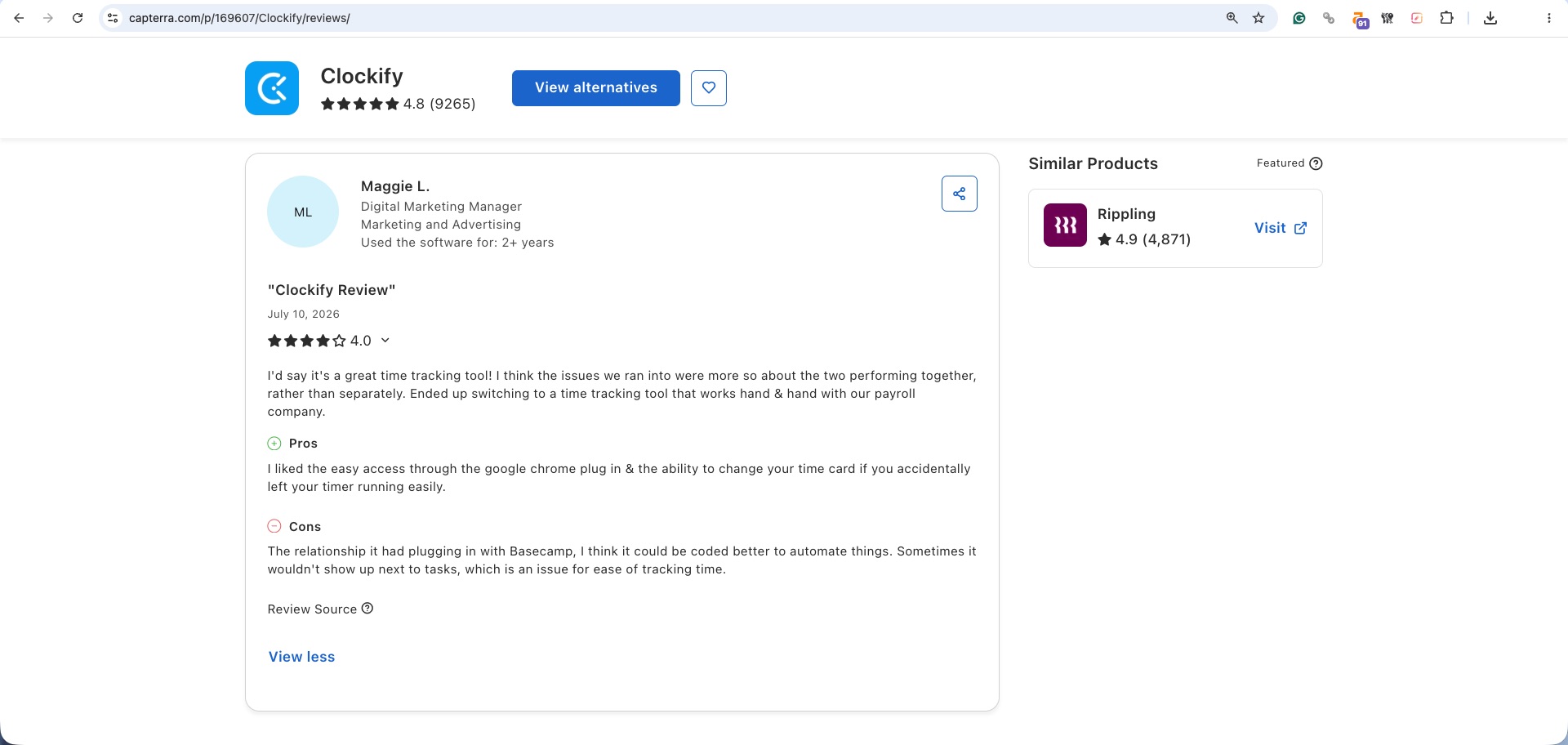Click "Used the software for: 2+ years"

[457, 243]
